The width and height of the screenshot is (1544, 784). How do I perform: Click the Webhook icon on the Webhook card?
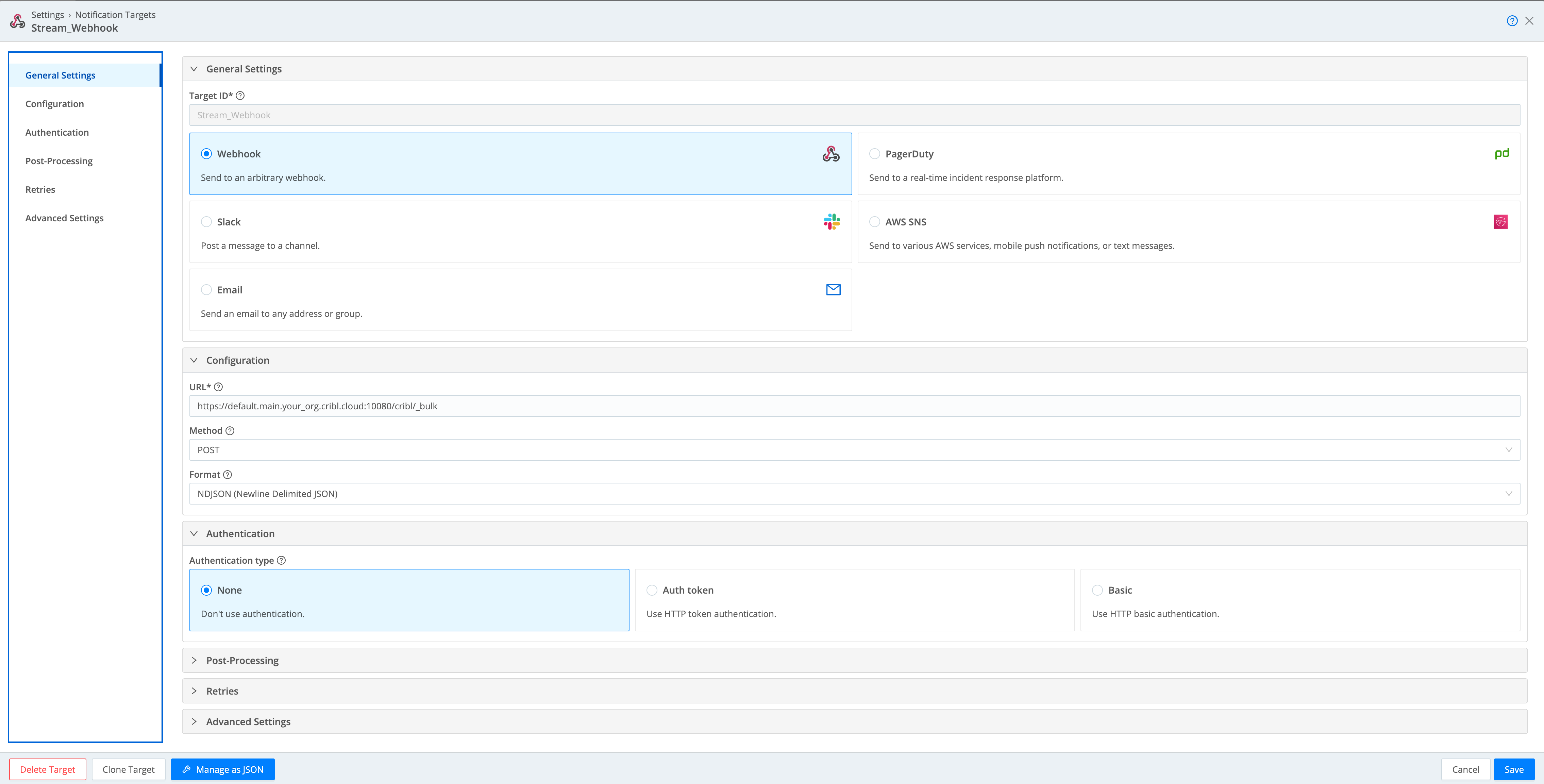click(831, 153)
